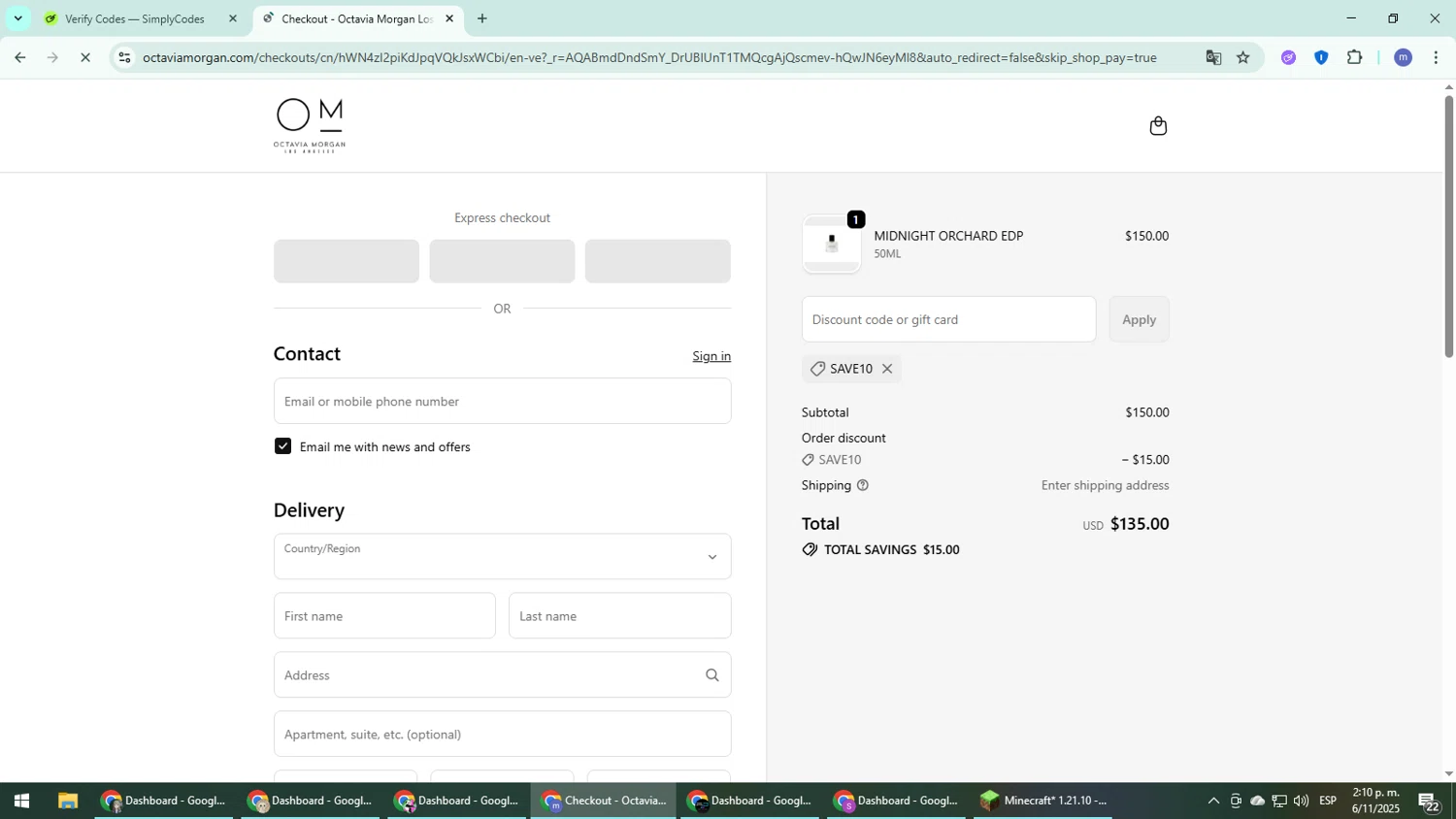1456x819 pixels.
Task: Click the First name field
Action: click(384, 616)
